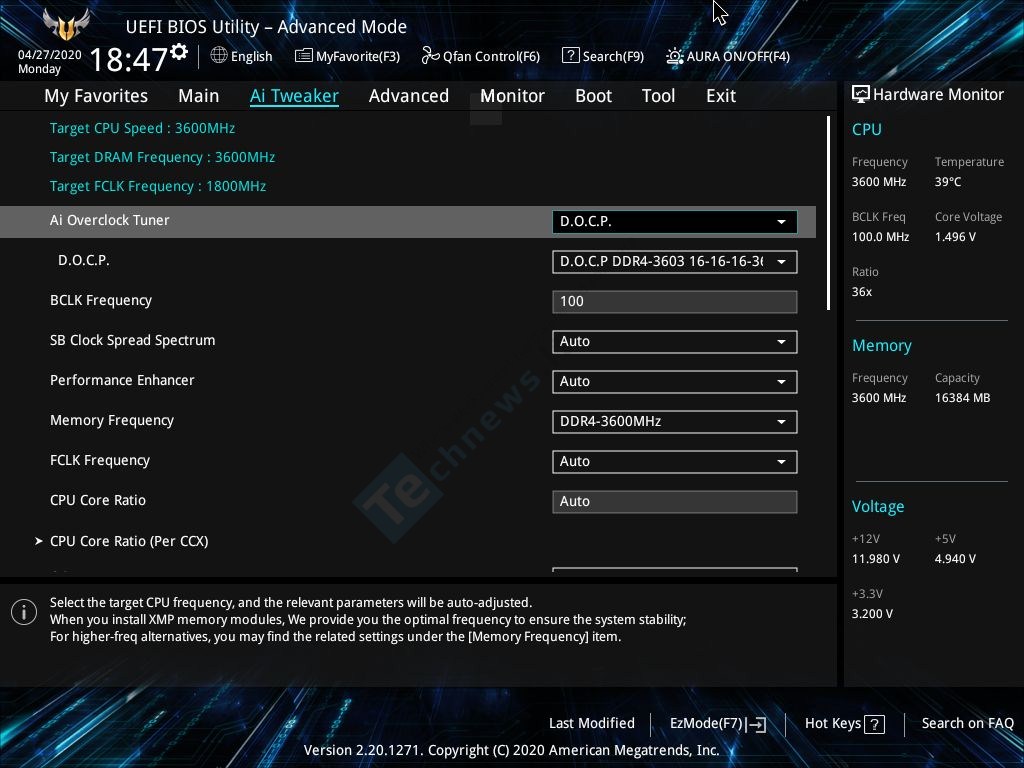The image size is (1024, 768).
Task: Click Target CPU Speed : 3600MHz text
Action: coord(142,128)
